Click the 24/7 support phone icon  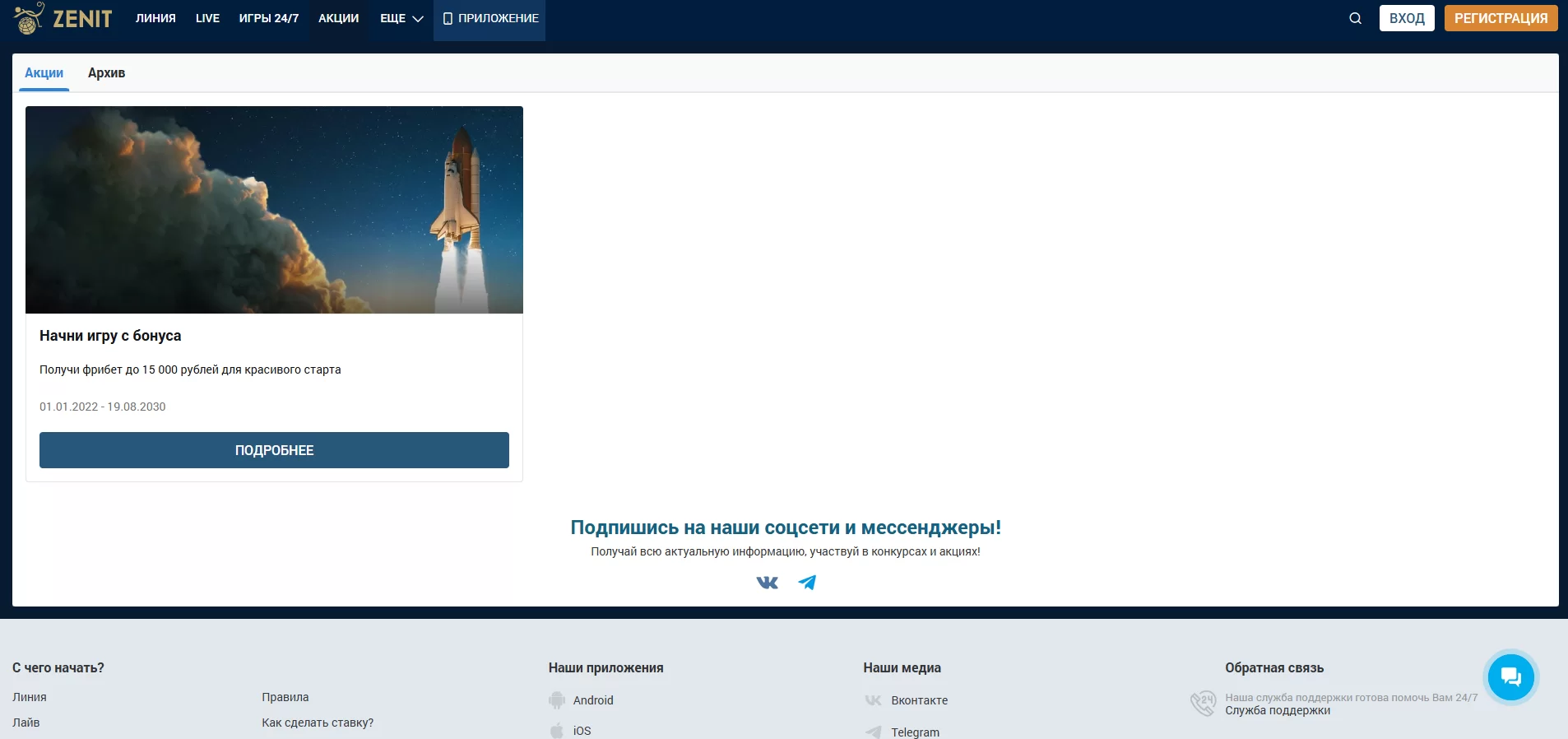pos(1203,704)
